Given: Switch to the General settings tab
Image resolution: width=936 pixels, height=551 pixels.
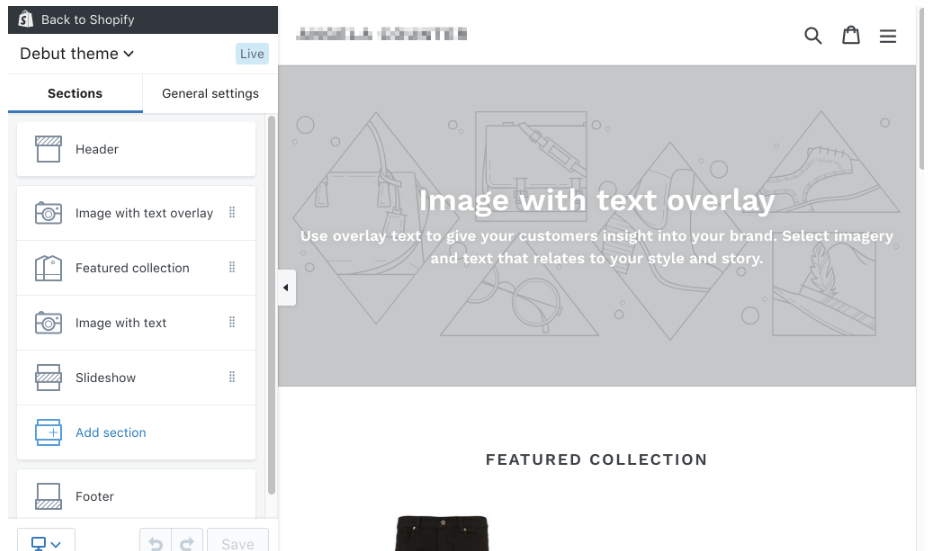Looking at the screenshot, I should point(210,93).
